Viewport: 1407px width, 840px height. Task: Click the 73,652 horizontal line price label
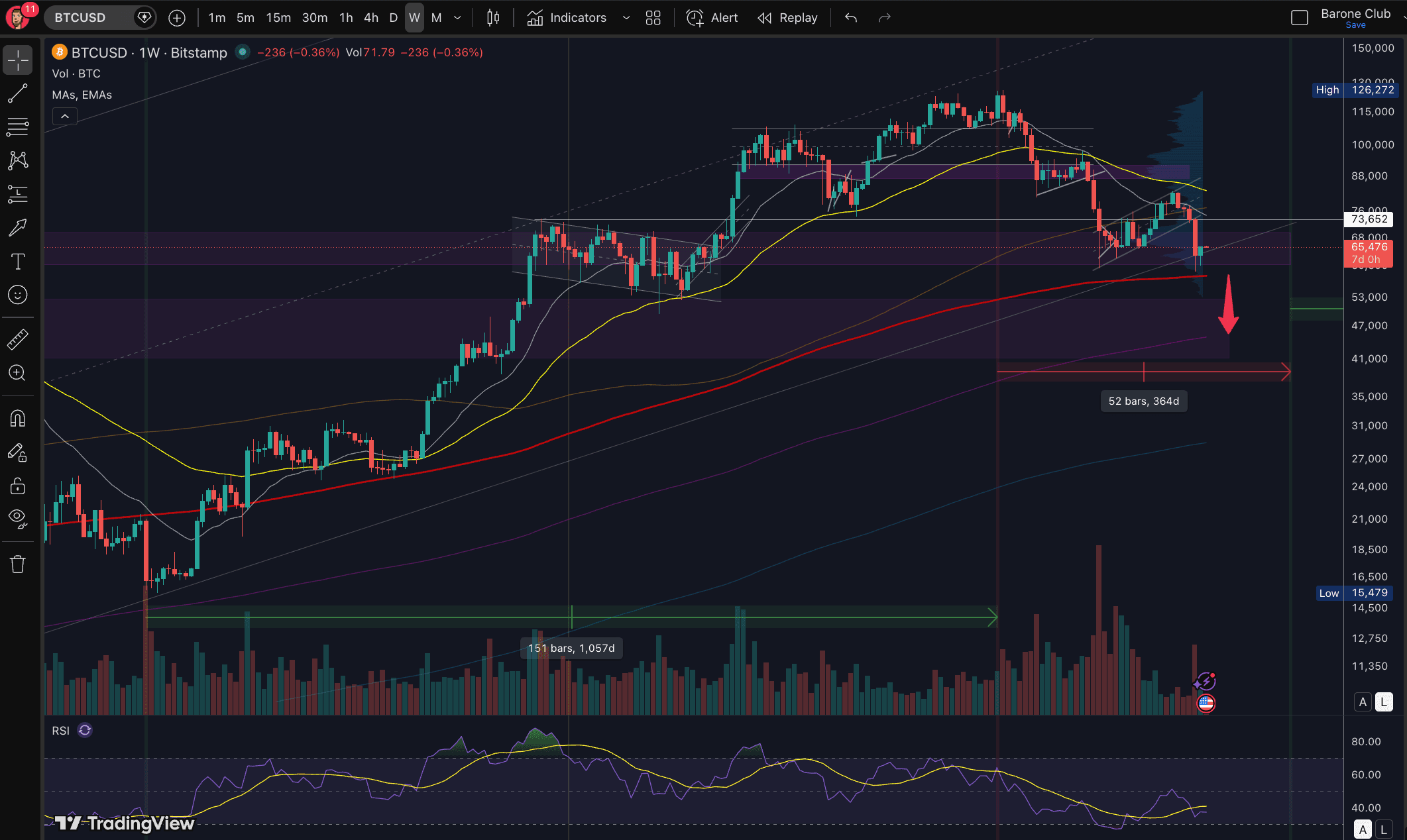[1369, 219]
